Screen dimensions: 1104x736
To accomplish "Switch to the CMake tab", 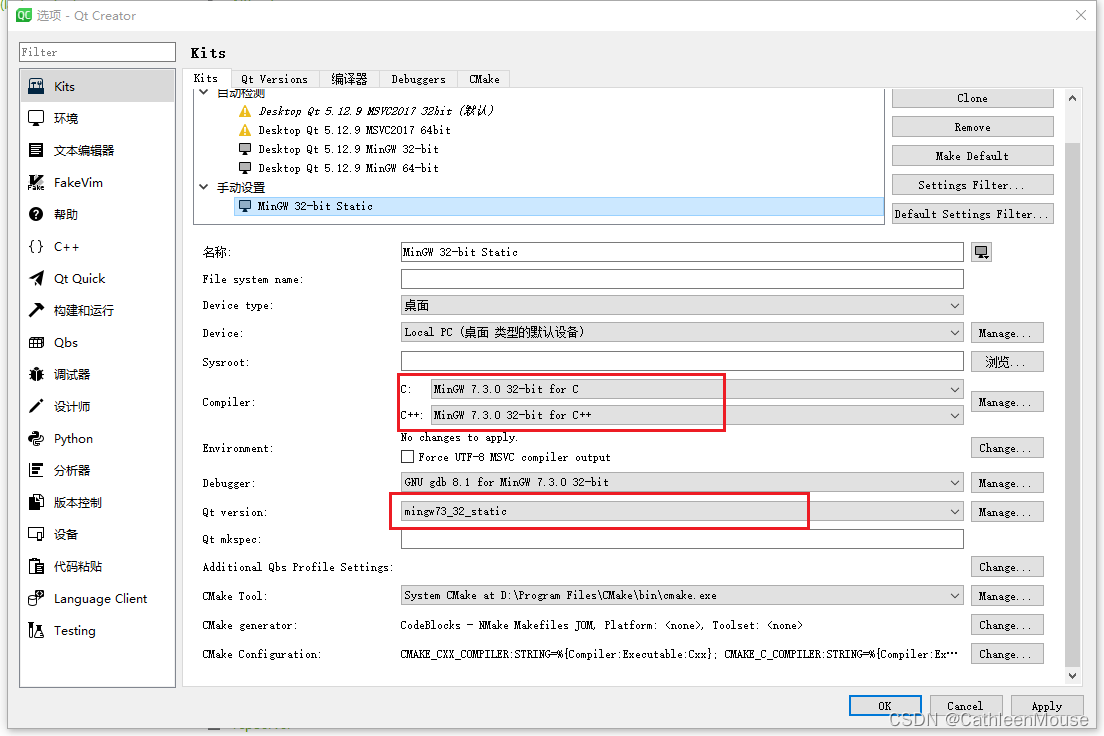I will point(484,80).
